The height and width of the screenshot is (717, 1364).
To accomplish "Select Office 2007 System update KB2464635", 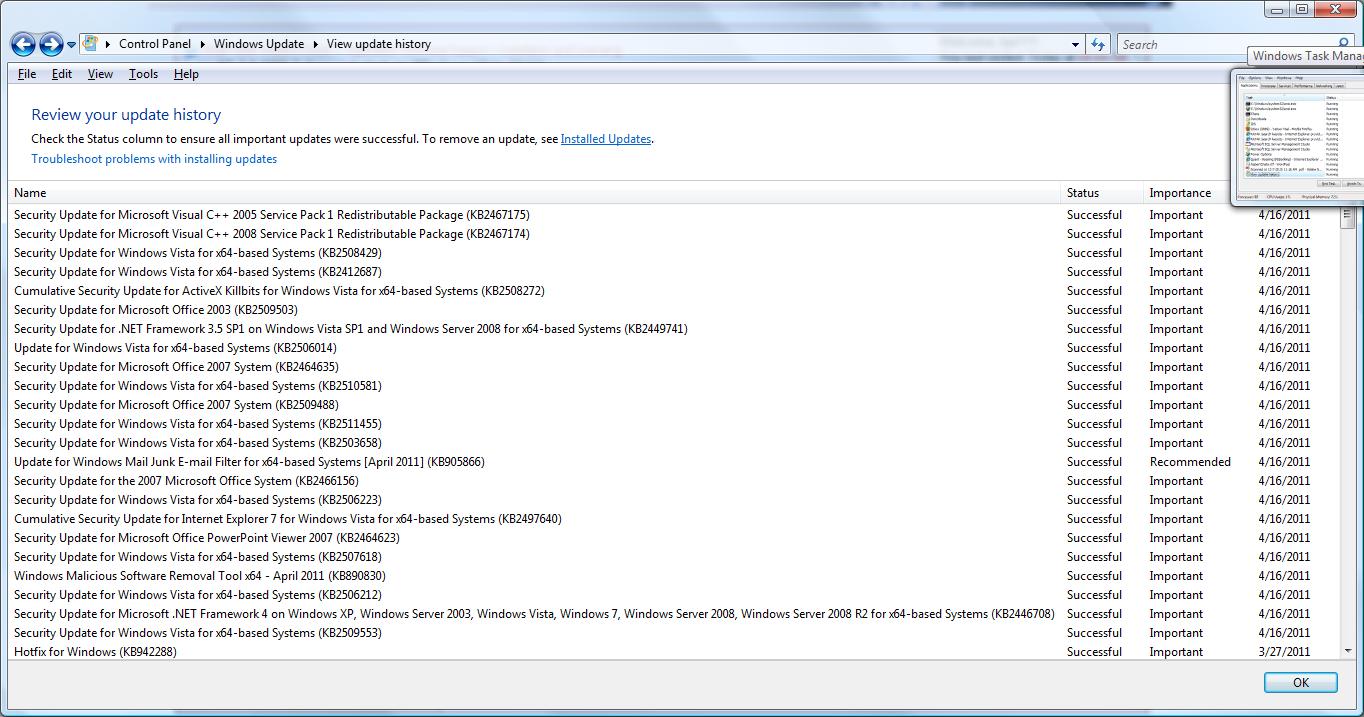I will [x=674, y=367].
